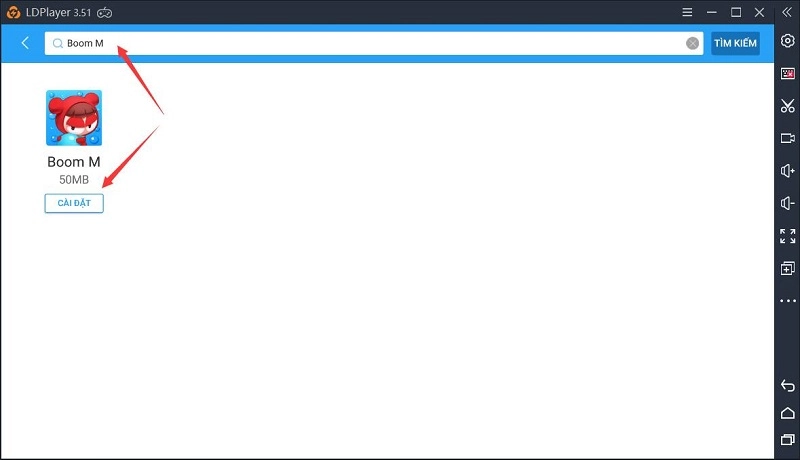
Task: Collapse the right sidebar with double chevron
Action: coord(786,12)
